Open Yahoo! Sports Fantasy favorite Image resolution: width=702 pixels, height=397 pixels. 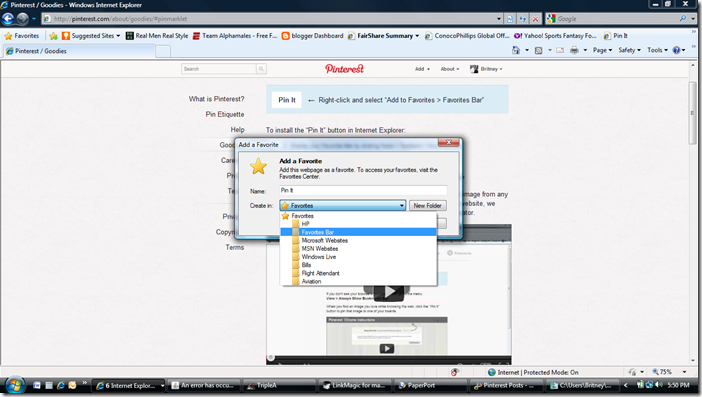(555, 36)
